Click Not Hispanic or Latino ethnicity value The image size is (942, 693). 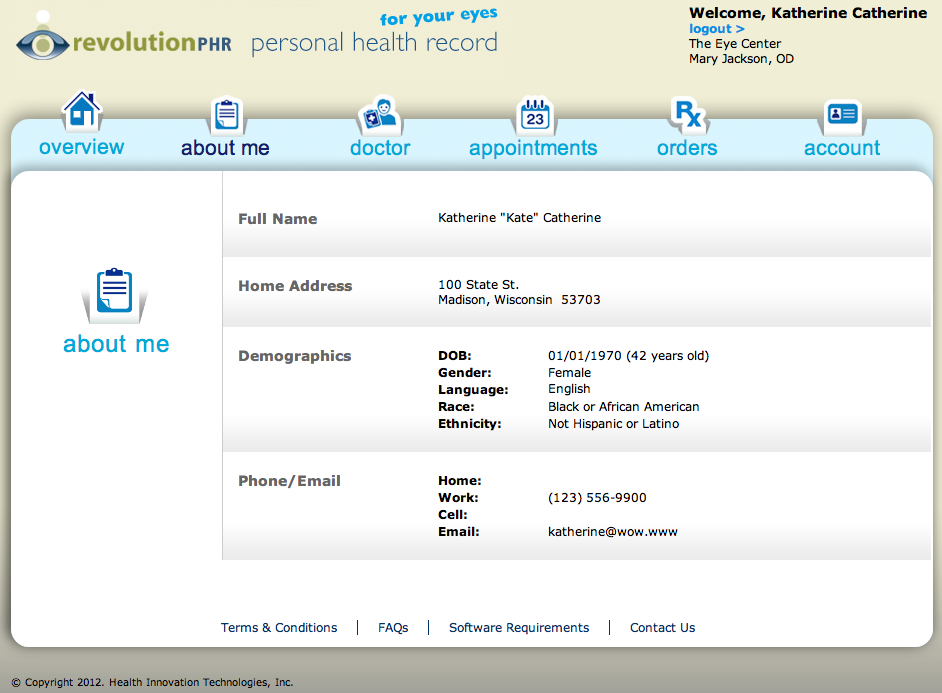pos(613,424)
